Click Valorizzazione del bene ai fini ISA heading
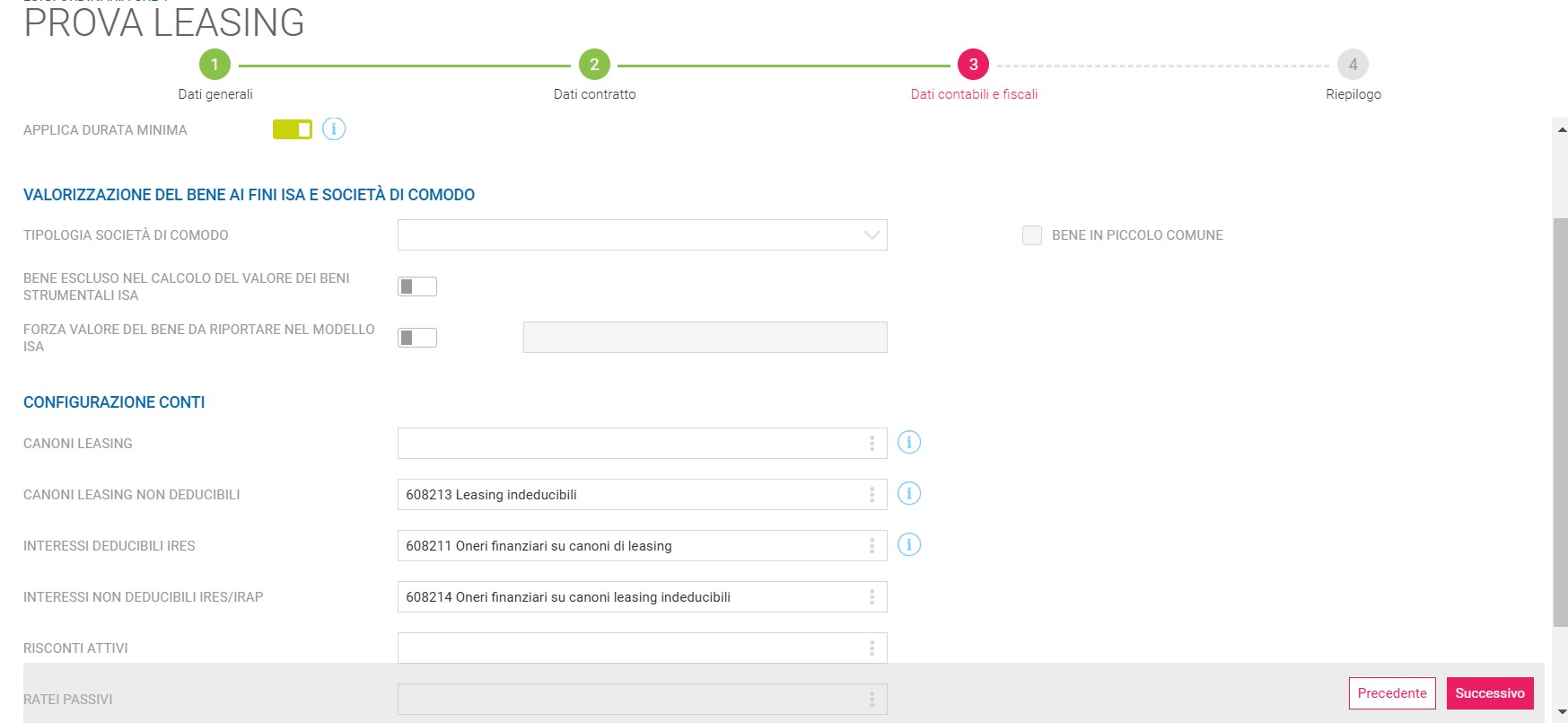This screenshot has height=723, width=1568. click(x=249, y=195)
